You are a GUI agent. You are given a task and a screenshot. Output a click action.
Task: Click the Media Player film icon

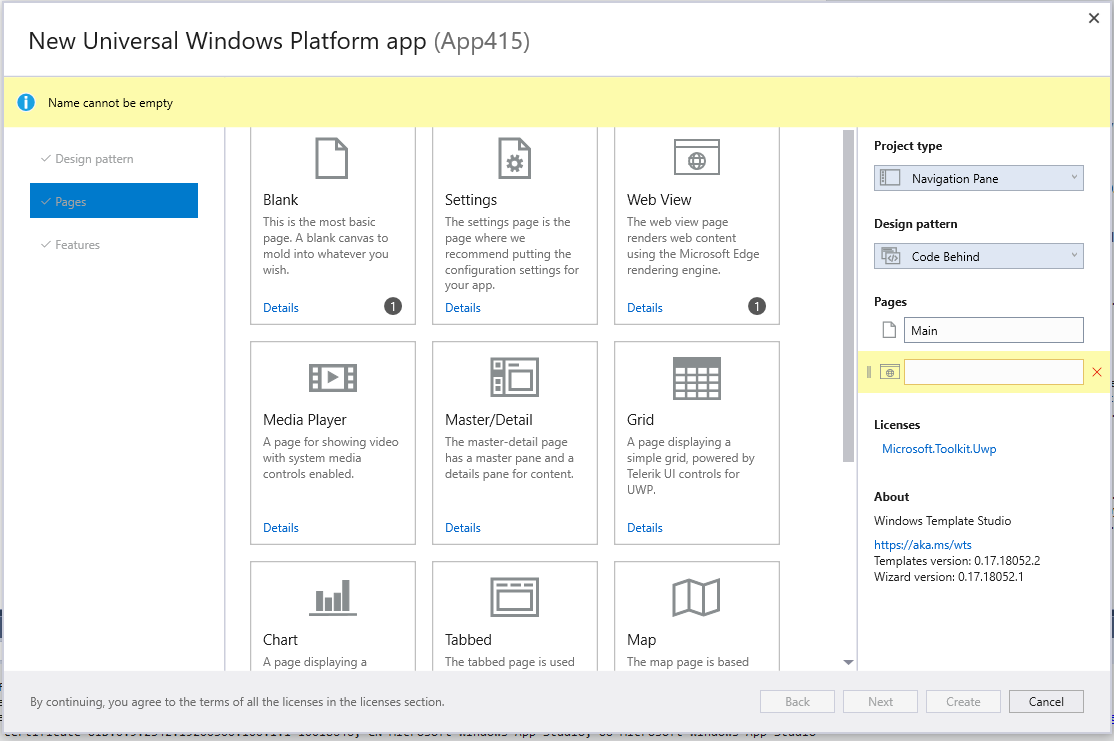coord(332,377)
